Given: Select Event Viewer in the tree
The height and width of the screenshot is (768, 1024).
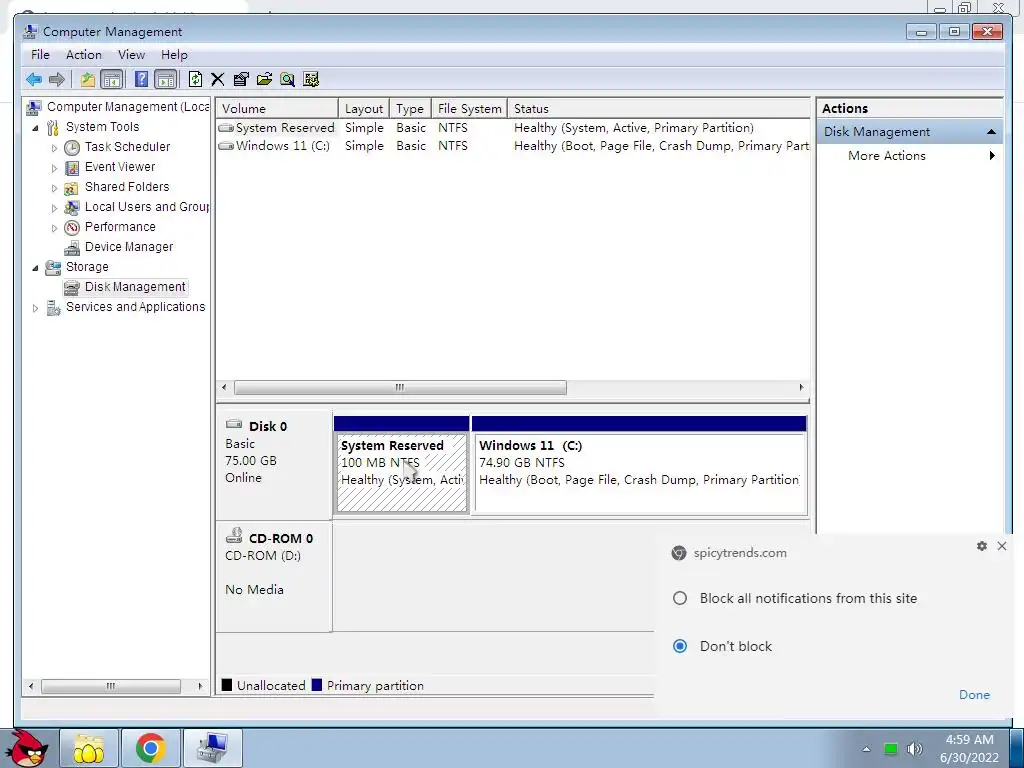Looking at the screenshot, I should 120,167.
